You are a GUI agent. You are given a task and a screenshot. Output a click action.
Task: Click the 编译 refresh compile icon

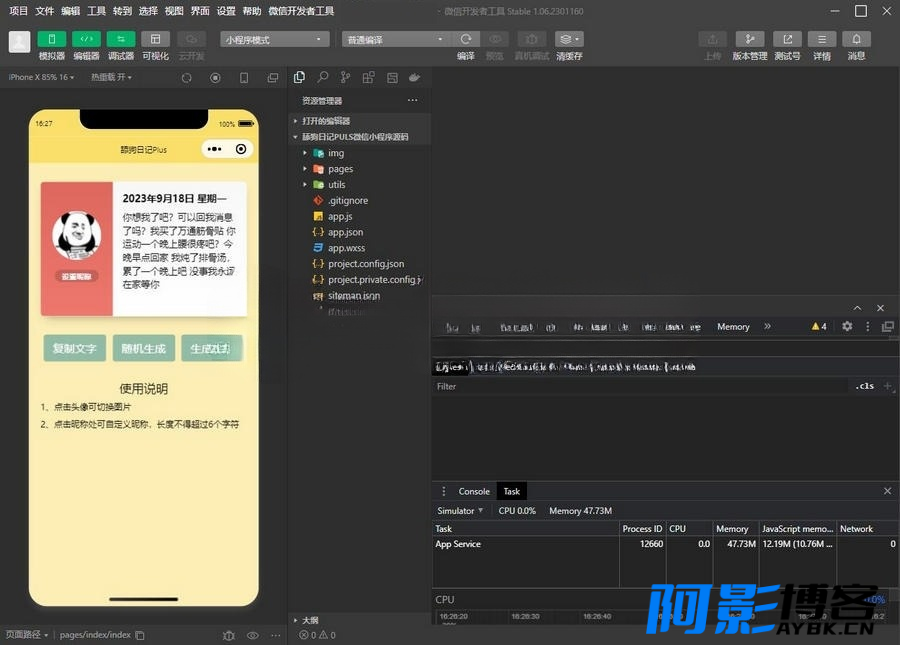pyautogui.click(x=465, y=39)
